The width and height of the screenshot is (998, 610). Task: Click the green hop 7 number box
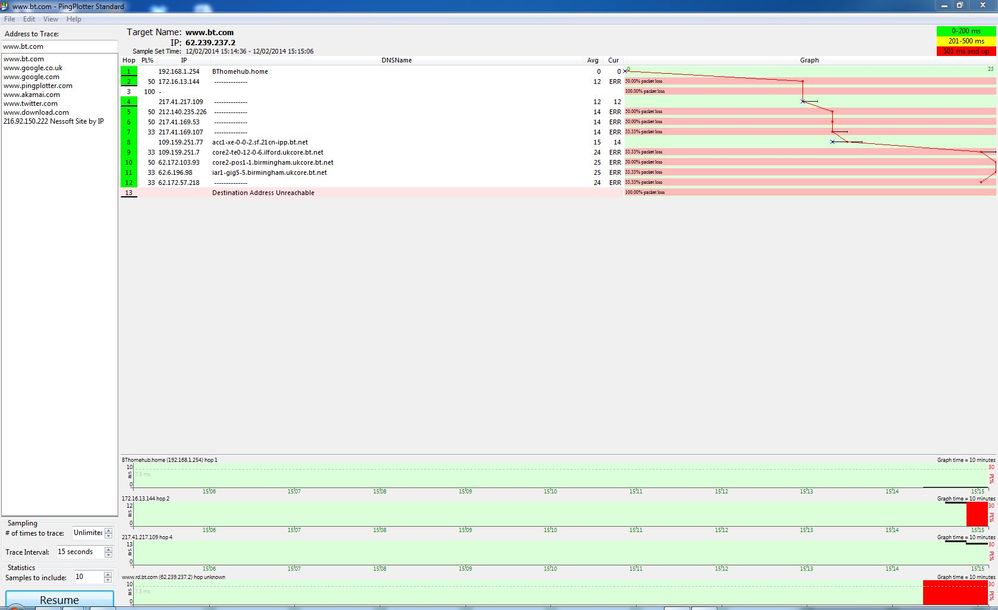pos(129,132)
